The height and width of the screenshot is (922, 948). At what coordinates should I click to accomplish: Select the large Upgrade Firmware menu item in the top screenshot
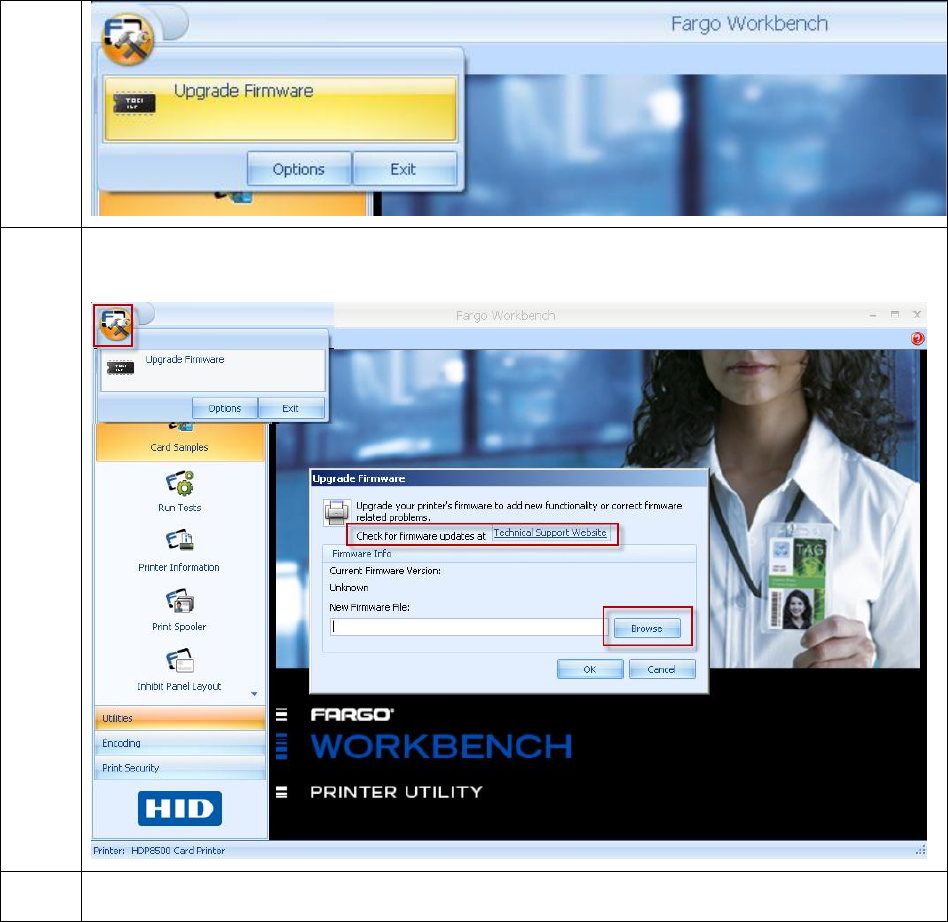(x=280, y=109)
